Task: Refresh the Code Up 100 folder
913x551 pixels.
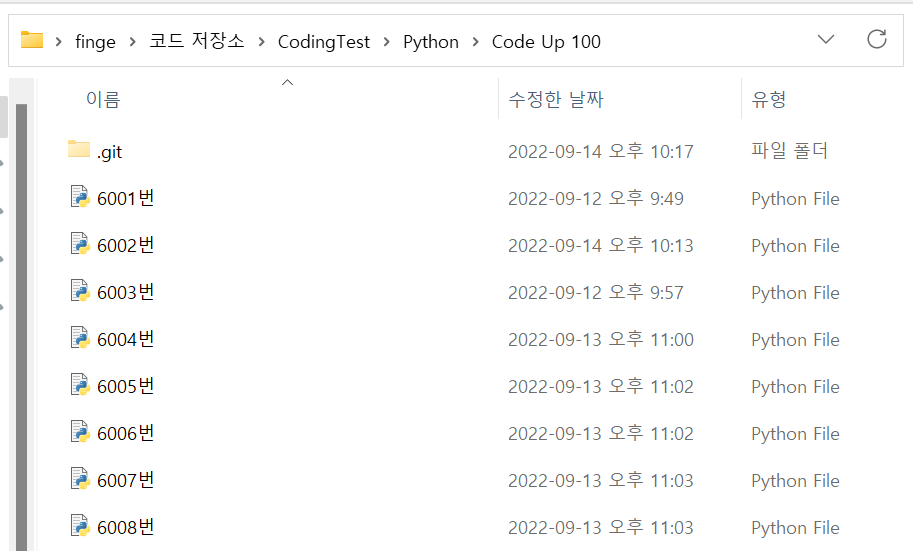Action: [x=876, y=40]
